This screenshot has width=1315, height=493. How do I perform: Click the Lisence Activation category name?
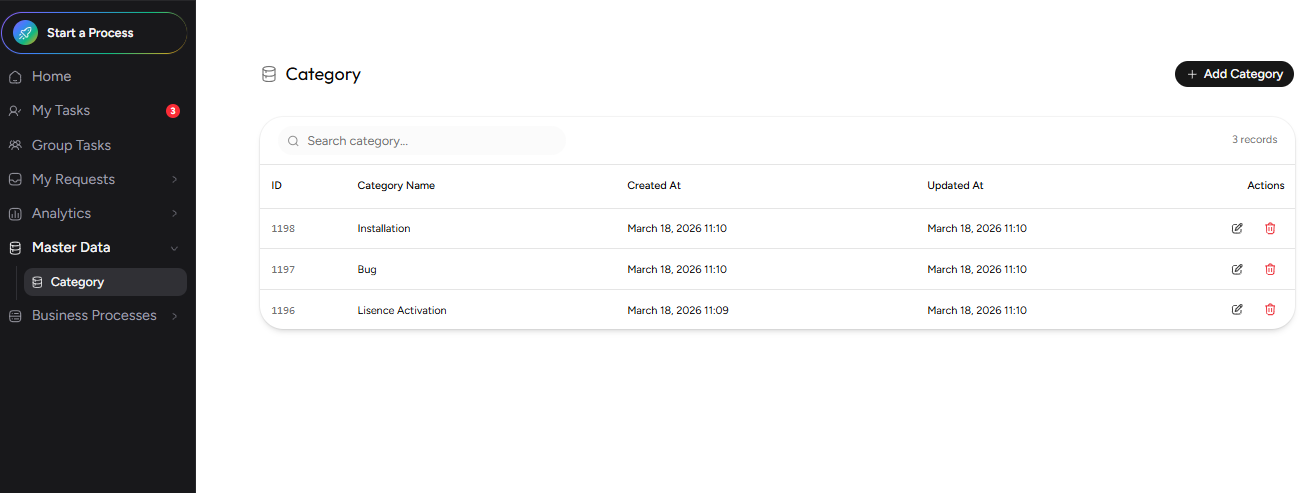coord(402,311)
